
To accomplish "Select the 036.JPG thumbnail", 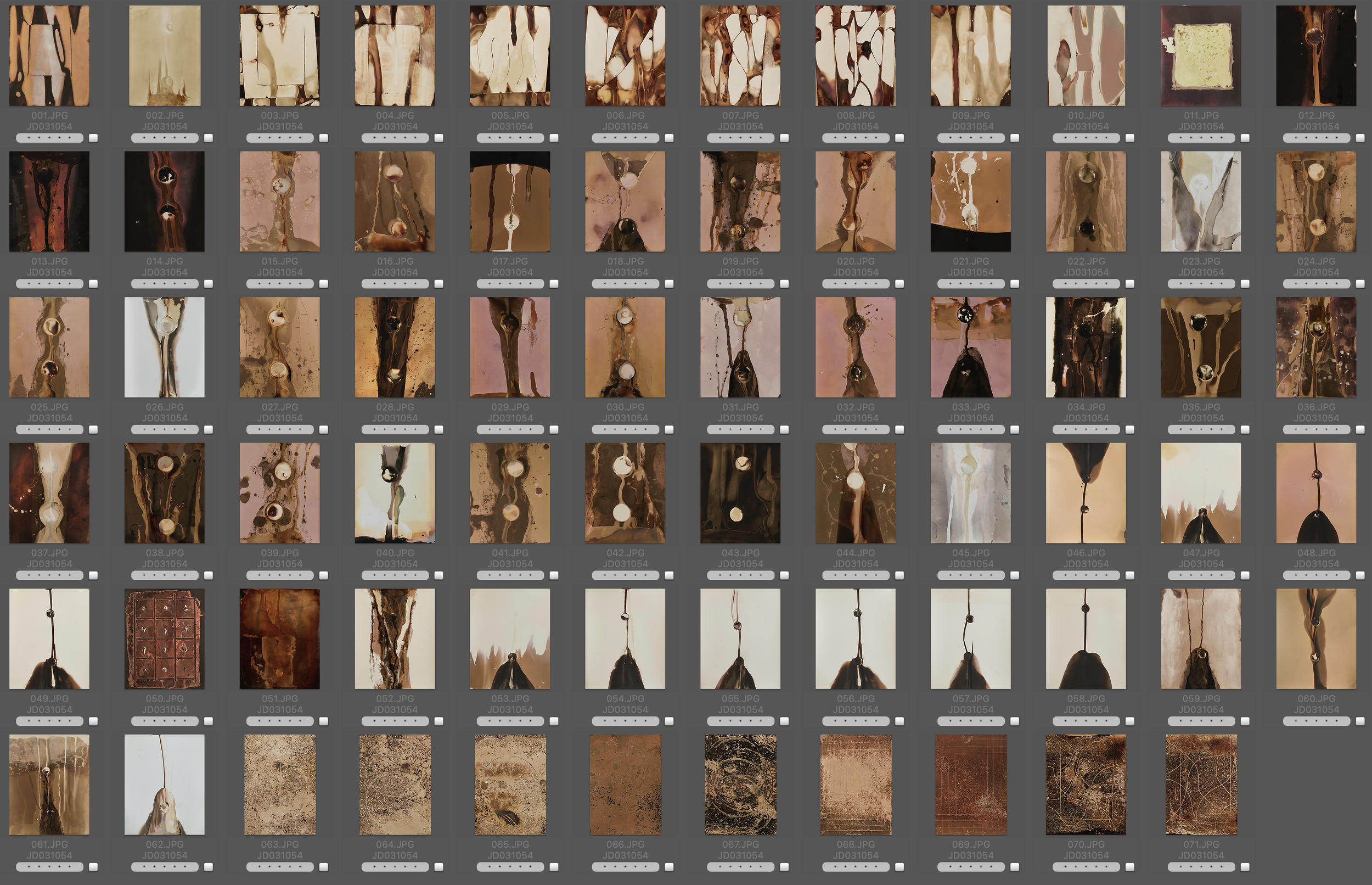I will coord(1315,347).
